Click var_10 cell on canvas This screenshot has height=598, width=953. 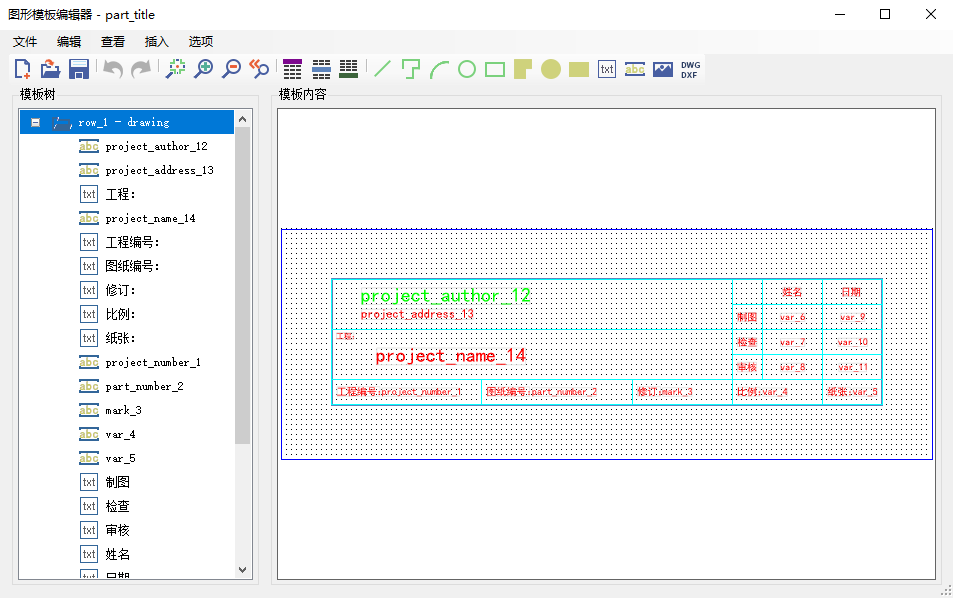tap(852, 342)
